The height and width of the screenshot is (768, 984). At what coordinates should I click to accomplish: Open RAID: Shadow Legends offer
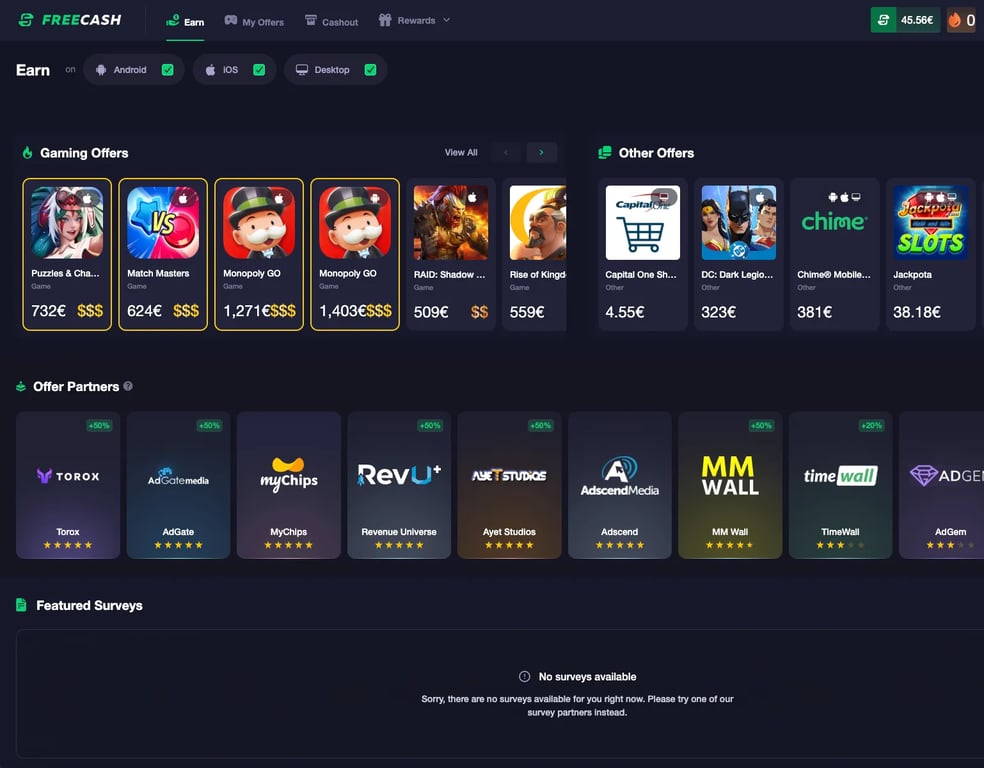point(451,254)
